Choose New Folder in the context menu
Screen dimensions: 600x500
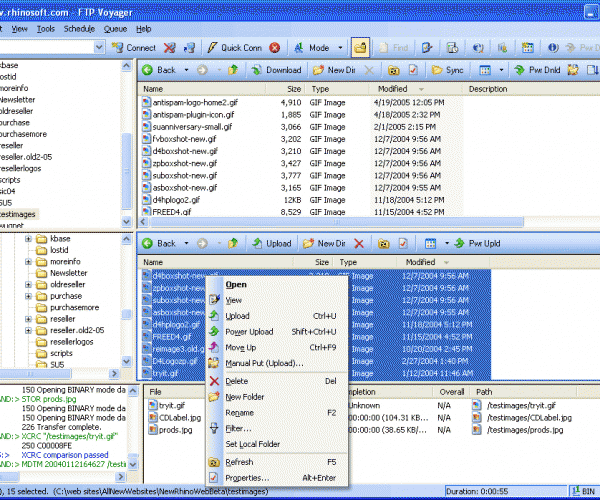pyautogui.click(x=277, y=397)
